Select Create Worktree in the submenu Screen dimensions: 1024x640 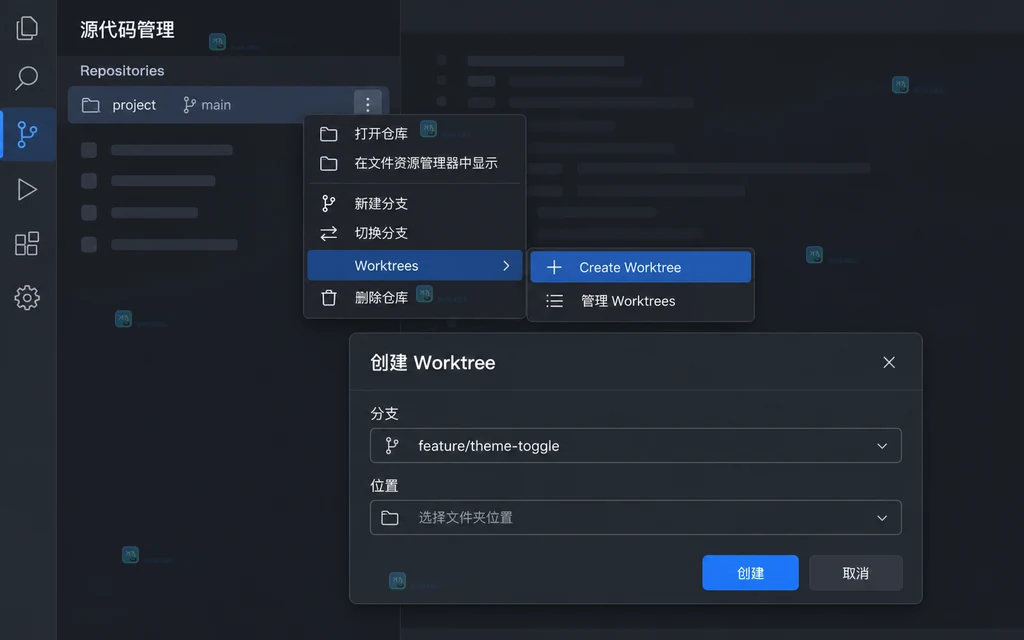641,267
